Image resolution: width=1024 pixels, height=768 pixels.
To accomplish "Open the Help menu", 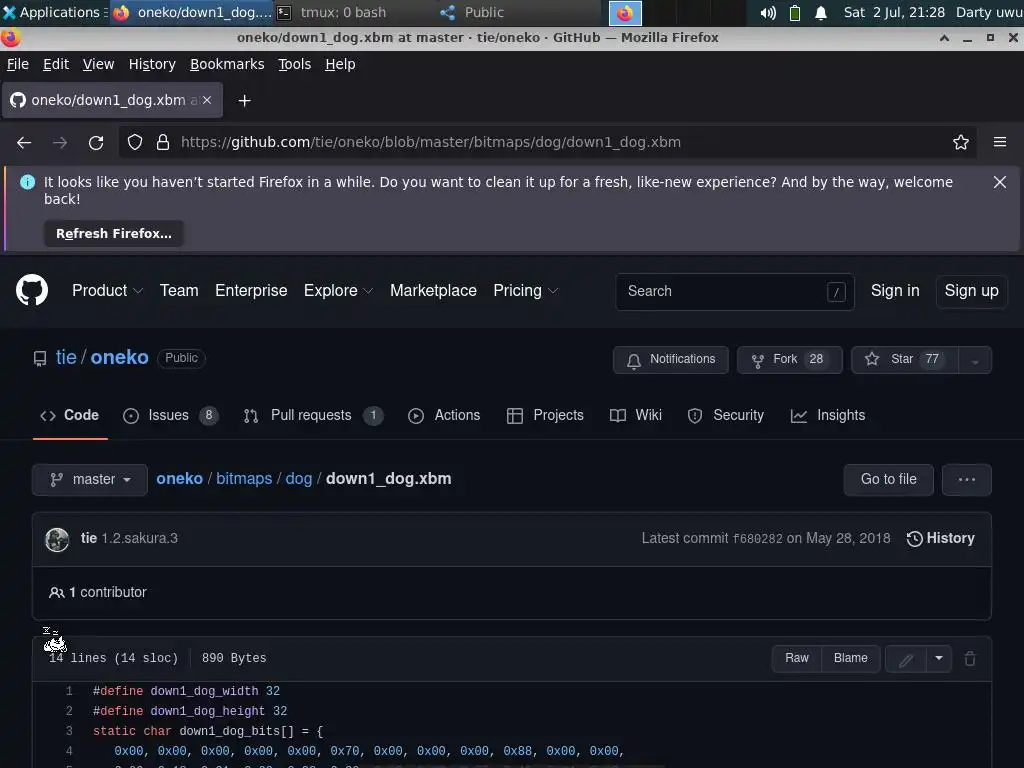I will tap(340, 64).
